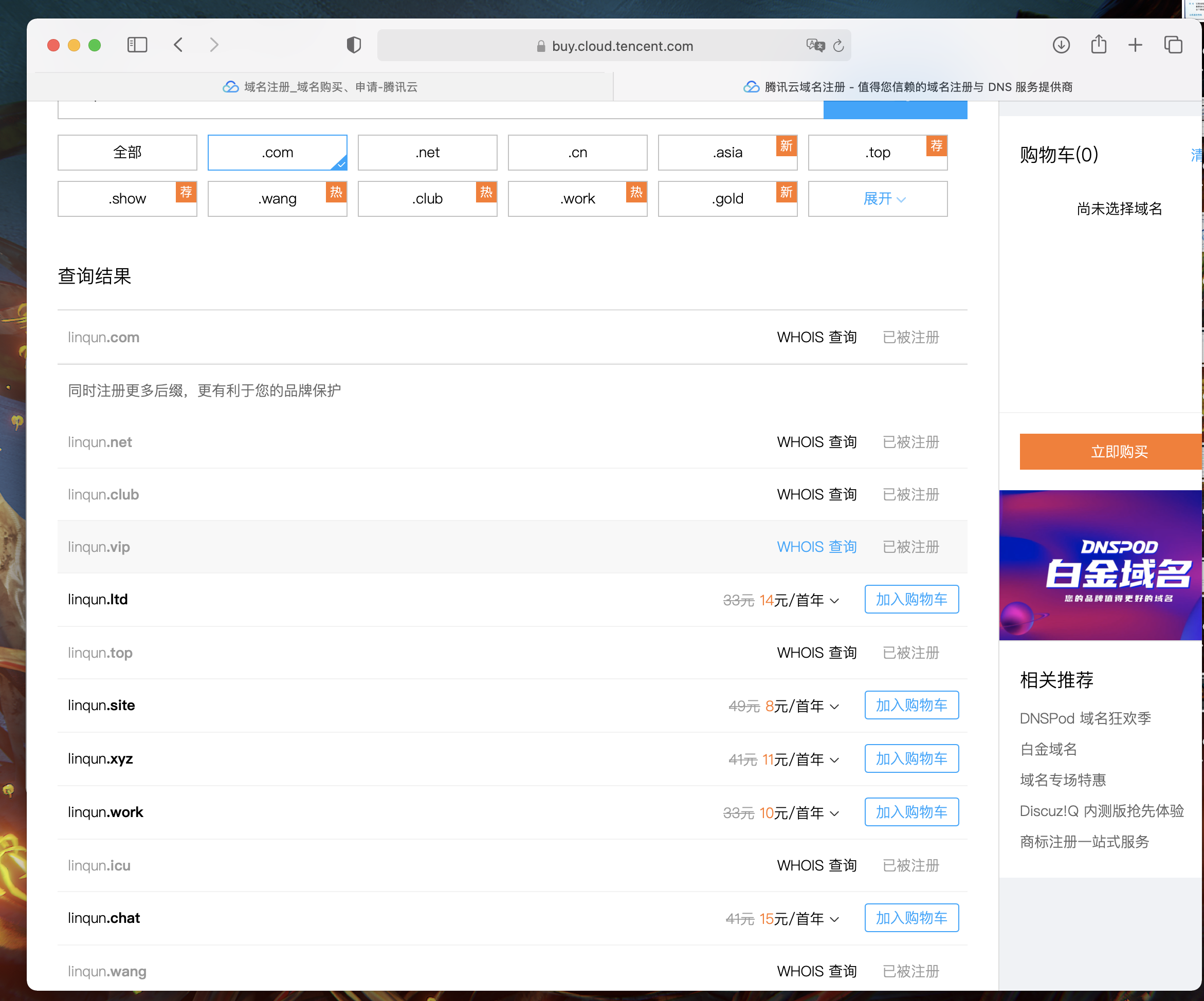Viewport: 1204px width, 1001px height.
Task: Expand price dropdown for linqun.site
Action: tap(835, 707)
